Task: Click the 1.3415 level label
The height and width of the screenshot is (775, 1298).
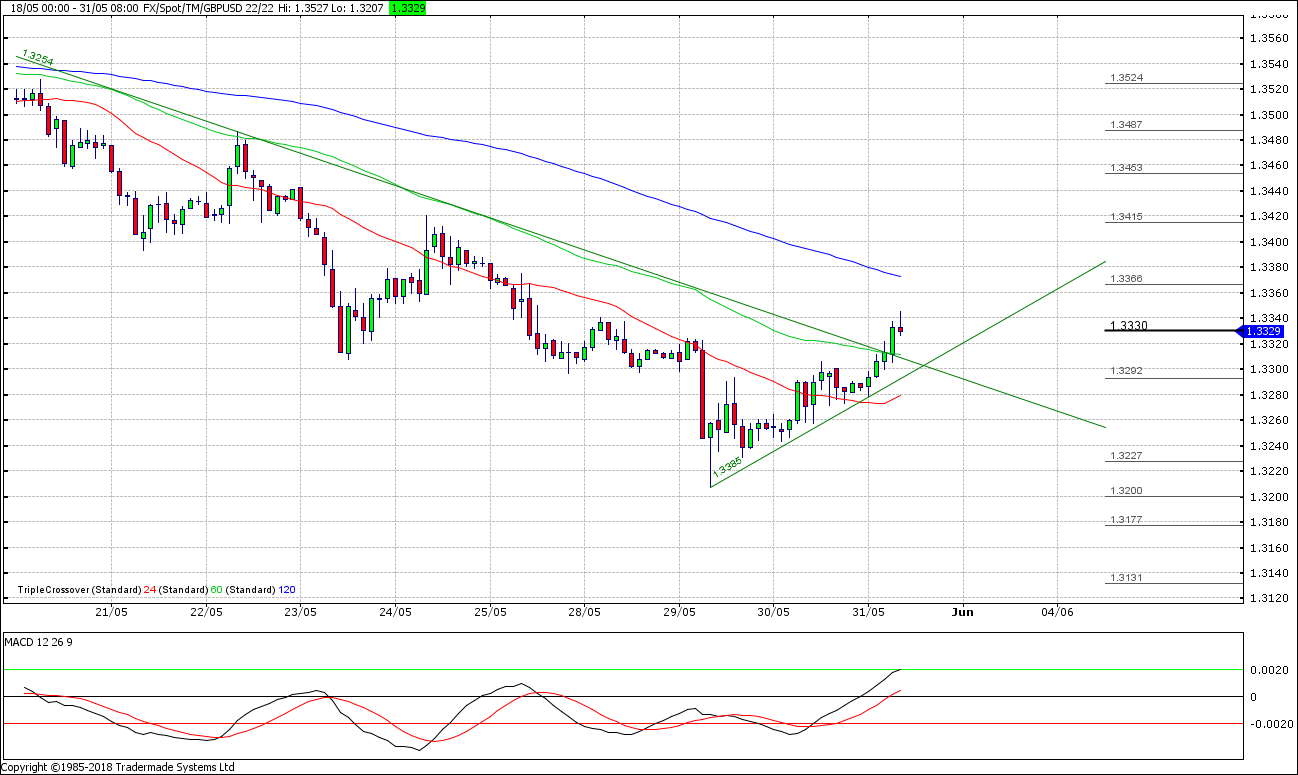Action: [x=1125, y=217]
